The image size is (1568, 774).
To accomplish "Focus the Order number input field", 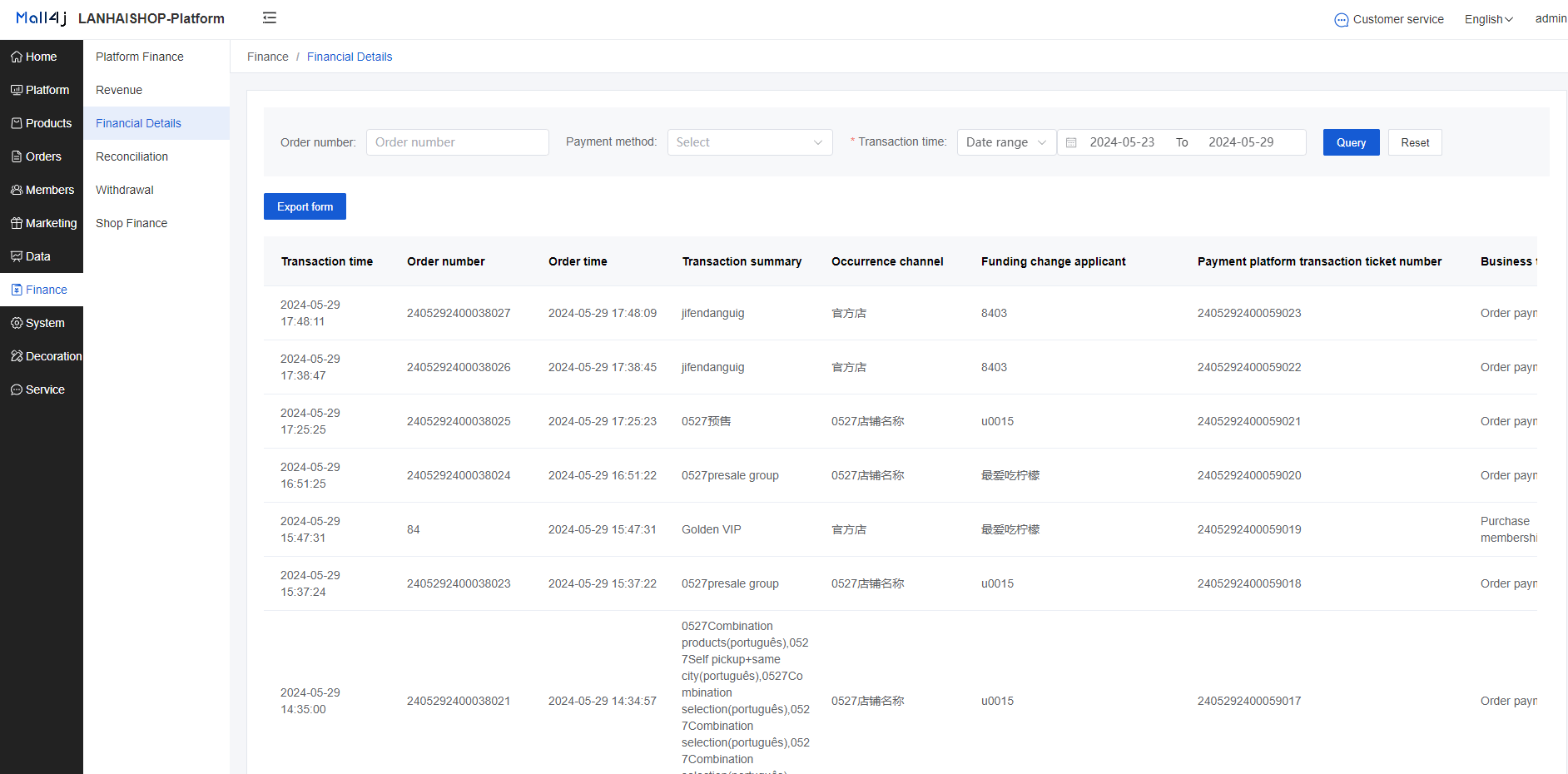I will (458, 142).
